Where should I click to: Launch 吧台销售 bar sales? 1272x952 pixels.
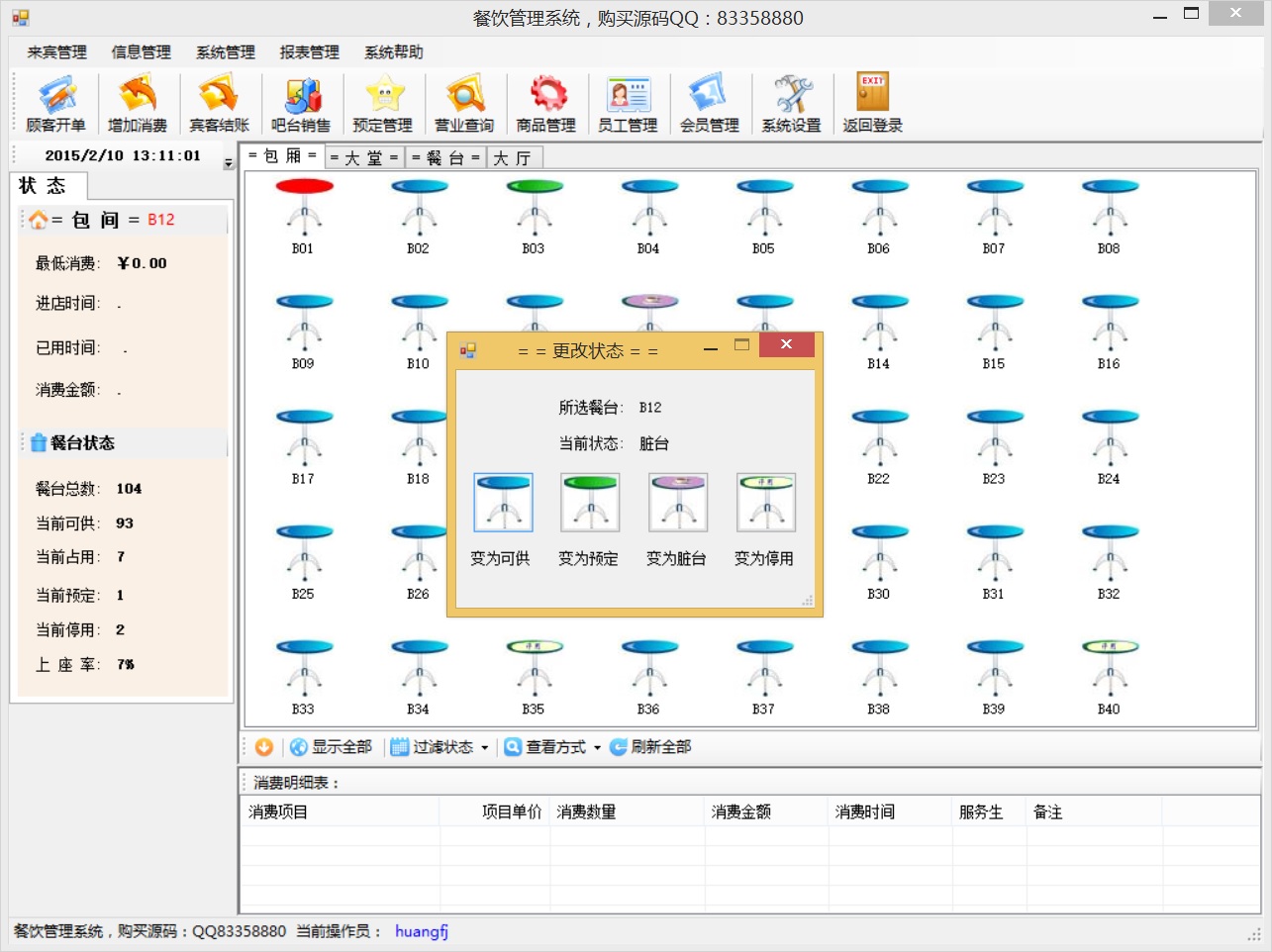click(x=301, y=103)
